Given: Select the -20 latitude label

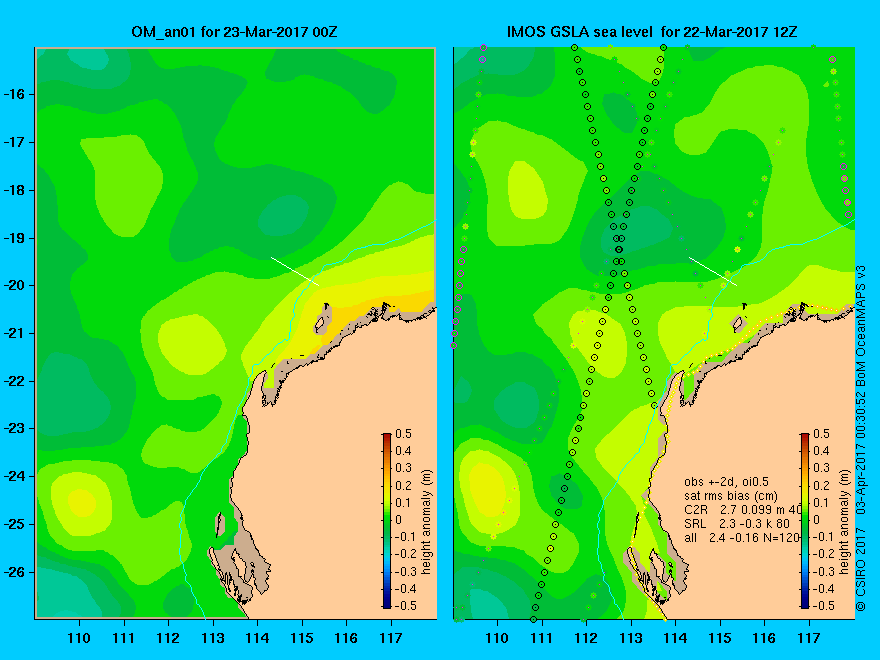Looking at the screenshot, I should point(13,286).
